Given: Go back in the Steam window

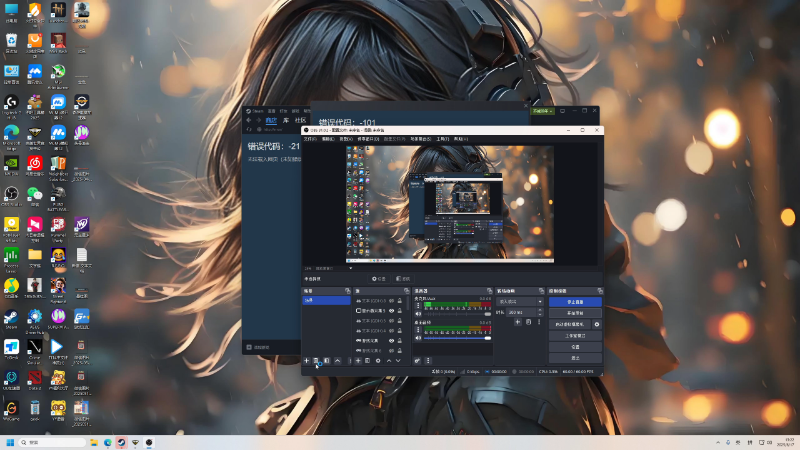Looking at the screenshot, I should [x=249, y=120].
